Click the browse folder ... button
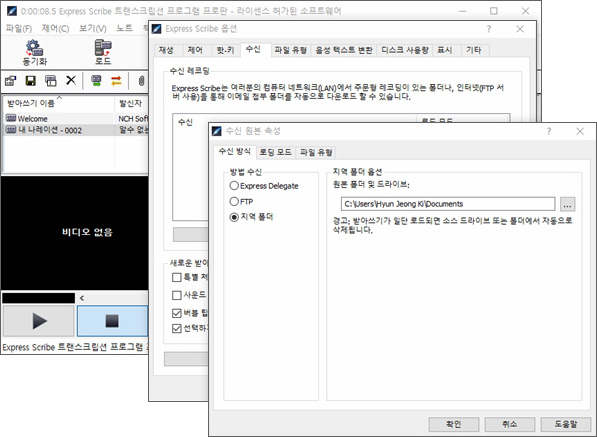 point(567,204)
